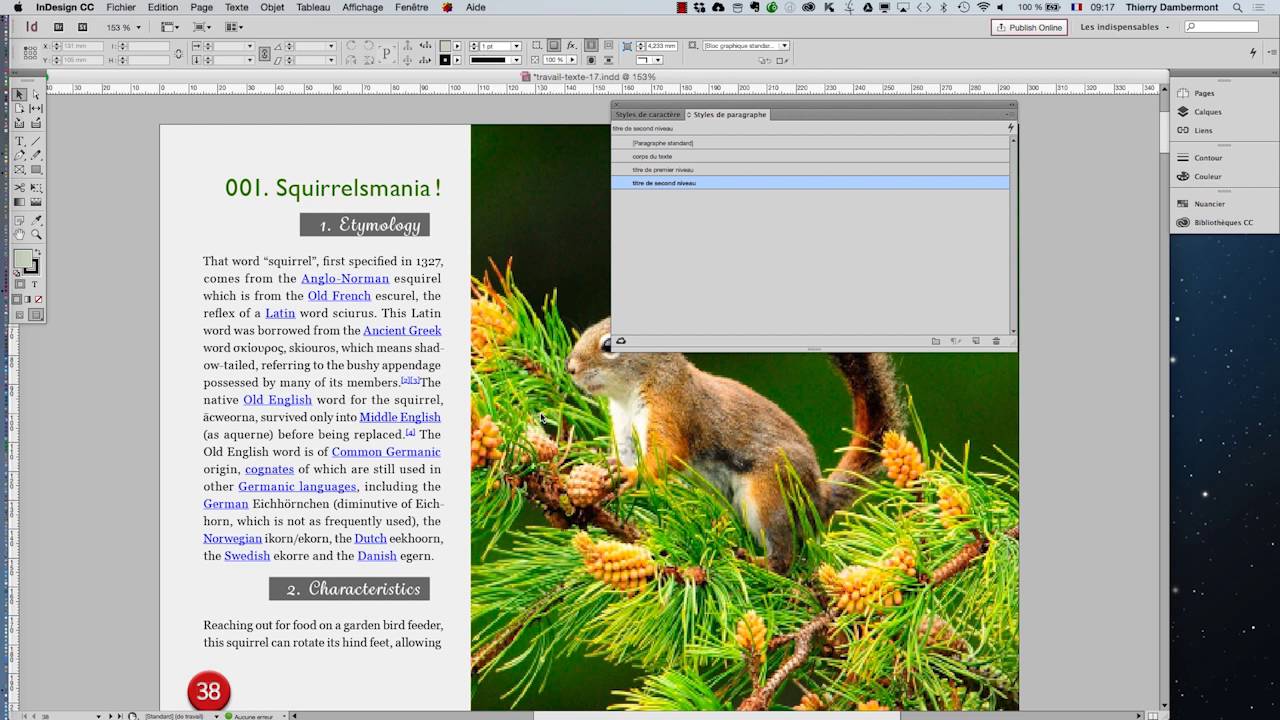Pick the Scissors tool
This screenshot has width=1280, height=720.
19,187
